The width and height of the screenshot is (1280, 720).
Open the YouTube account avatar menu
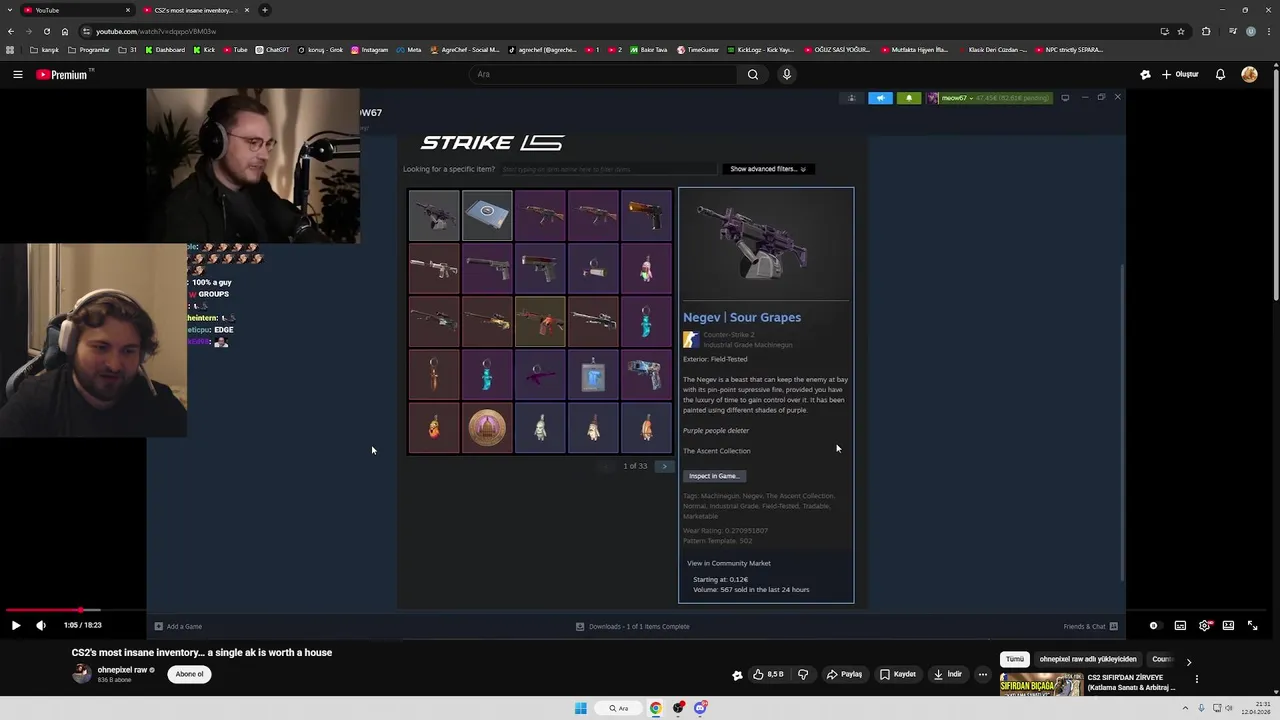1249,74
